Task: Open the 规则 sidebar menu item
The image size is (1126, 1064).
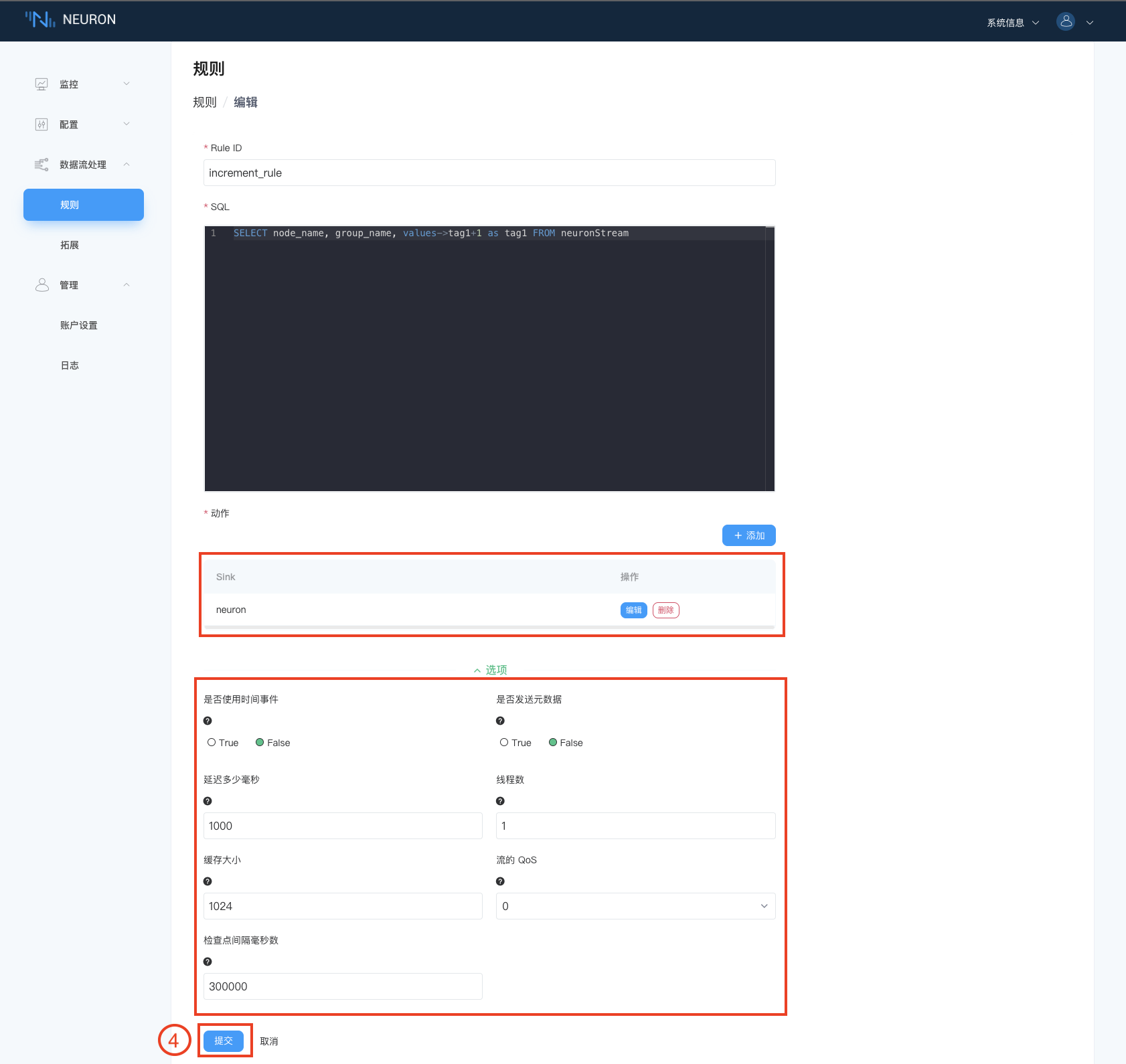Action: [84, 205]
